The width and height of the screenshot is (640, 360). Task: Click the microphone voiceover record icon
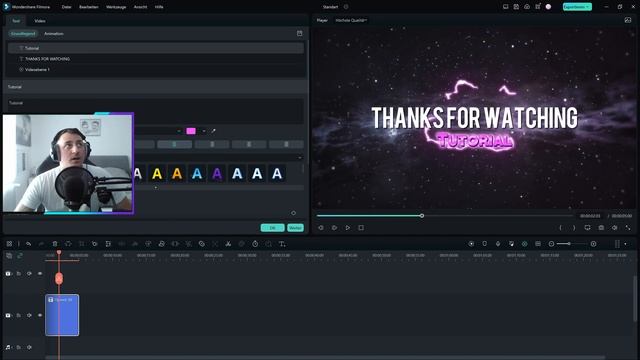(498, 244)
